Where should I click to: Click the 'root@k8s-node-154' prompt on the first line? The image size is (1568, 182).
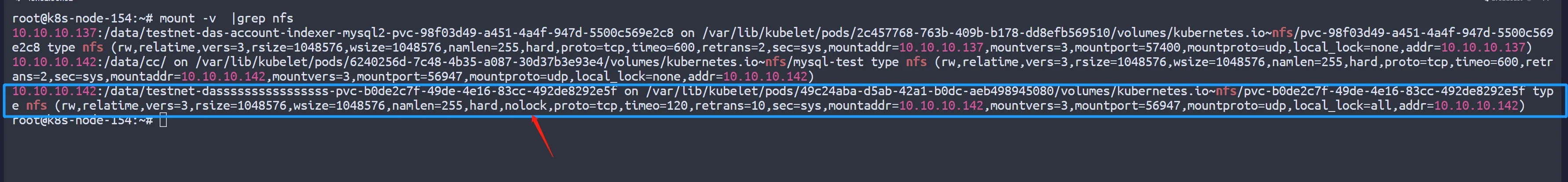tap(72, 18)
